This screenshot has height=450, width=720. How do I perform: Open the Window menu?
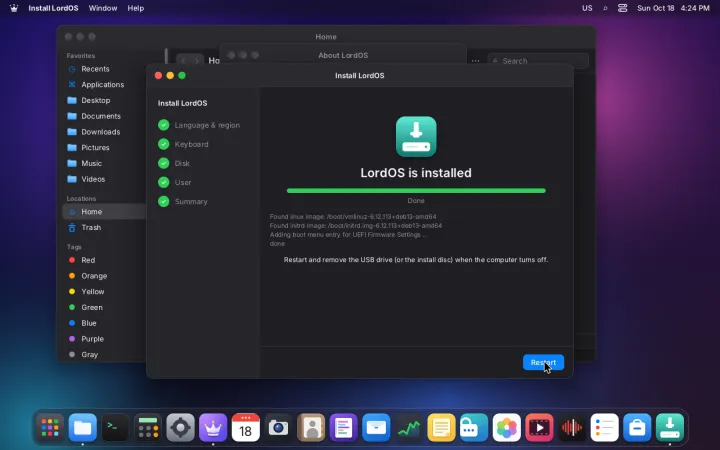click(103, 8)
